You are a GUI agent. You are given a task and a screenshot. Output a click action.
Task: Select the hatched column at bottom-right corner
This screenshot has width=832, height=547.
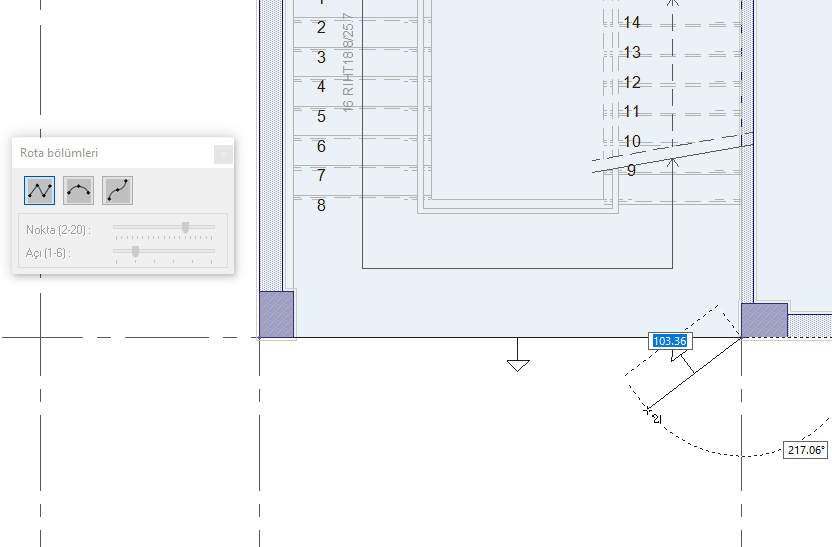click(764, 320)
